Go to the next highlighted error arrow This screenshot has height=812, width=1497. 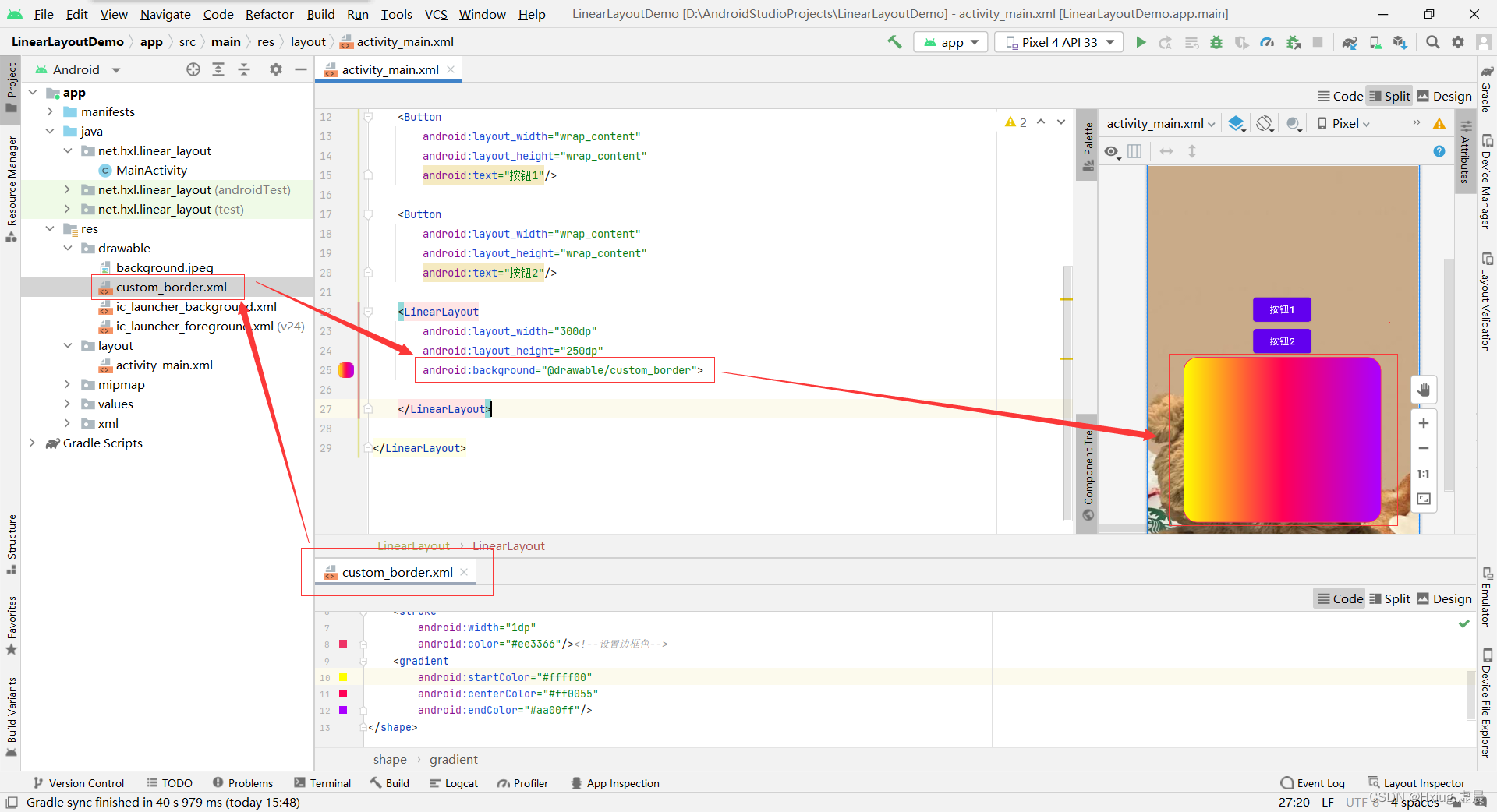coord(1061,122)
